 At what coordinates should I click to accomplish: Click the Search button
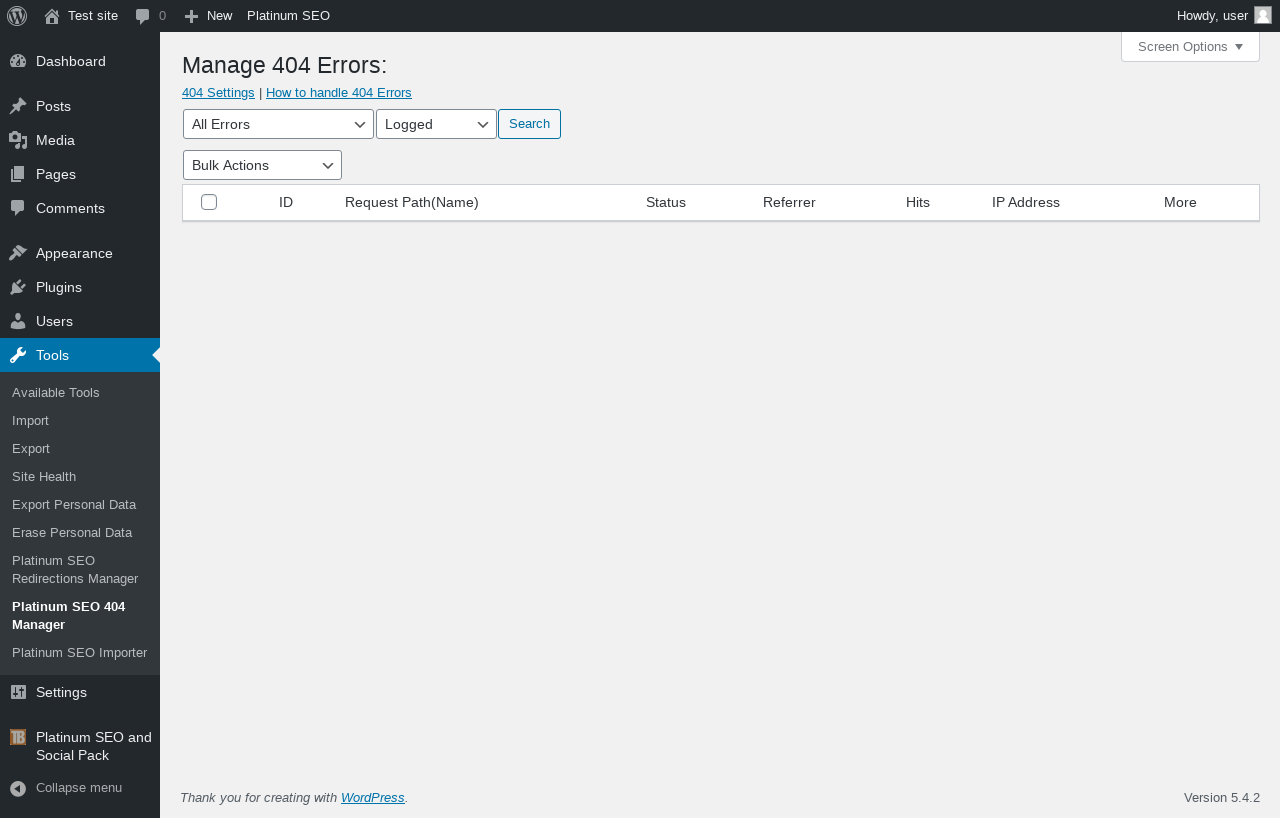529,124
